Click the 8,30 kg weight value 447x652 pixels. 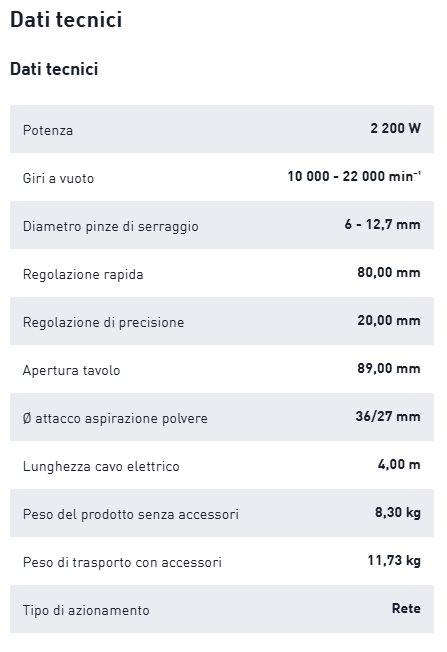398,513
